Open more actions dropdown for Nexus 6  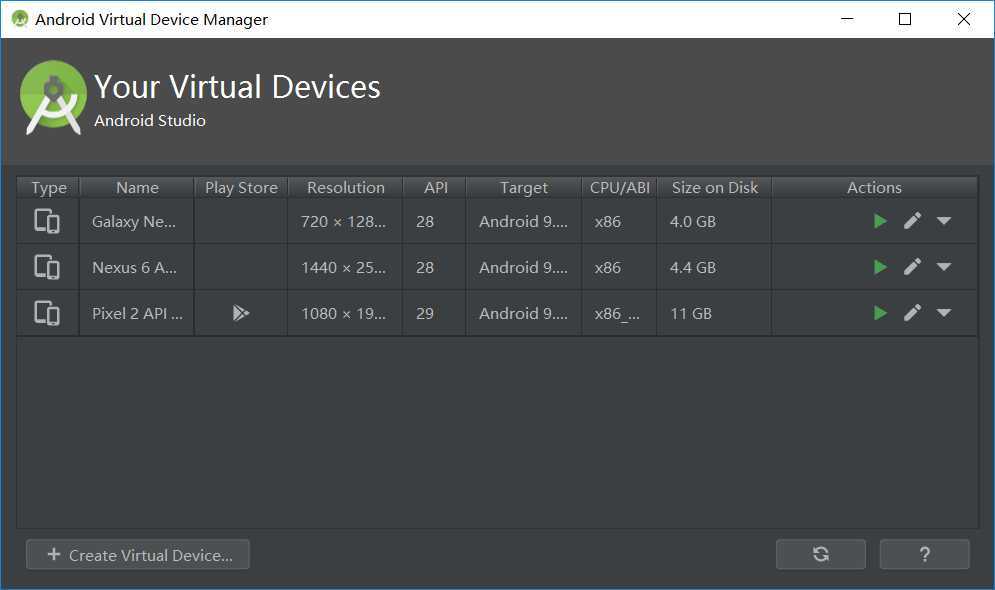944,266
